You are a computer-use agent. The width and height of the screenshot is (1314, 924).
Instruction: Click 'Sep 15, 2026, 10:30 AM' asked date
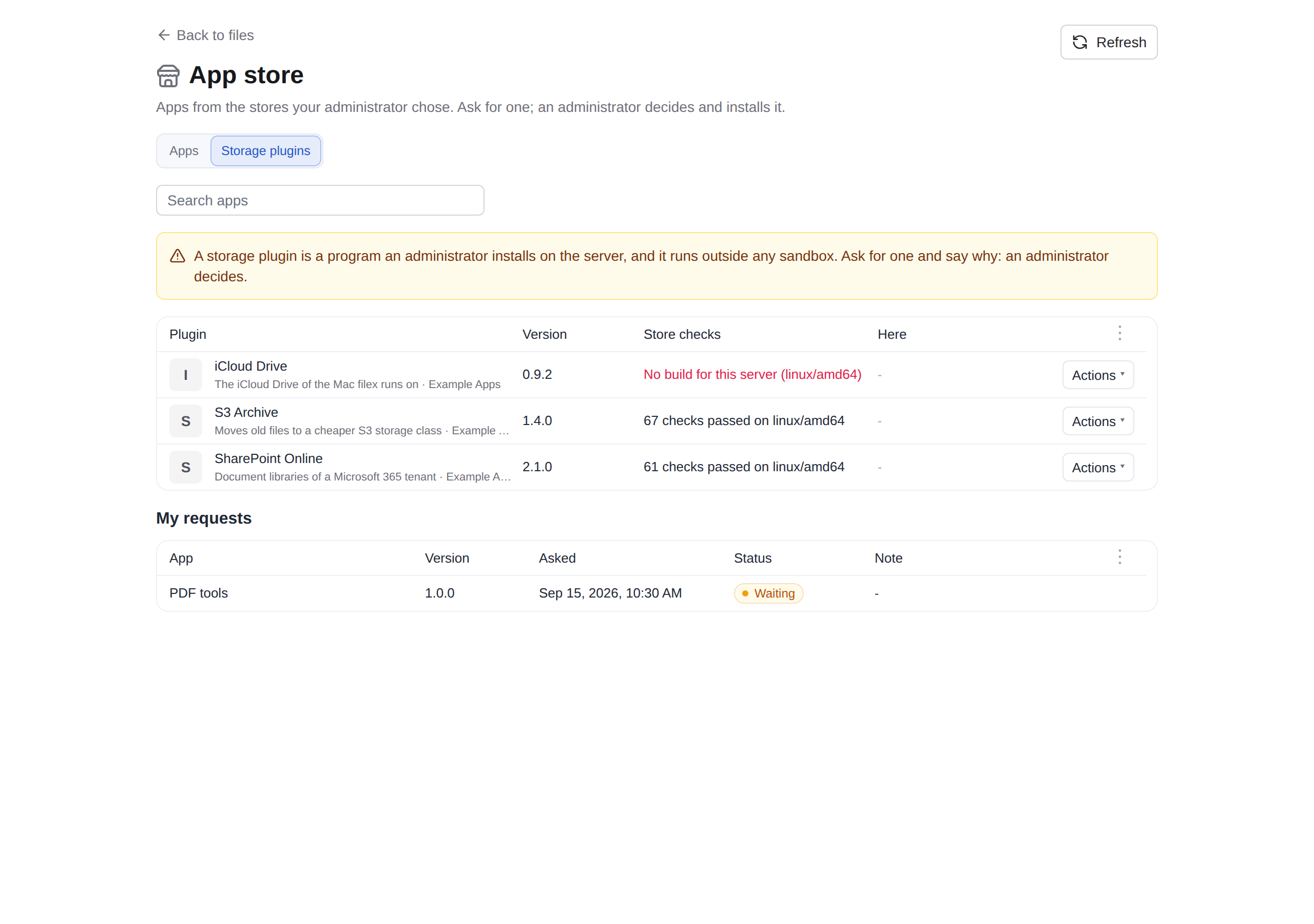tap(610, 593)
